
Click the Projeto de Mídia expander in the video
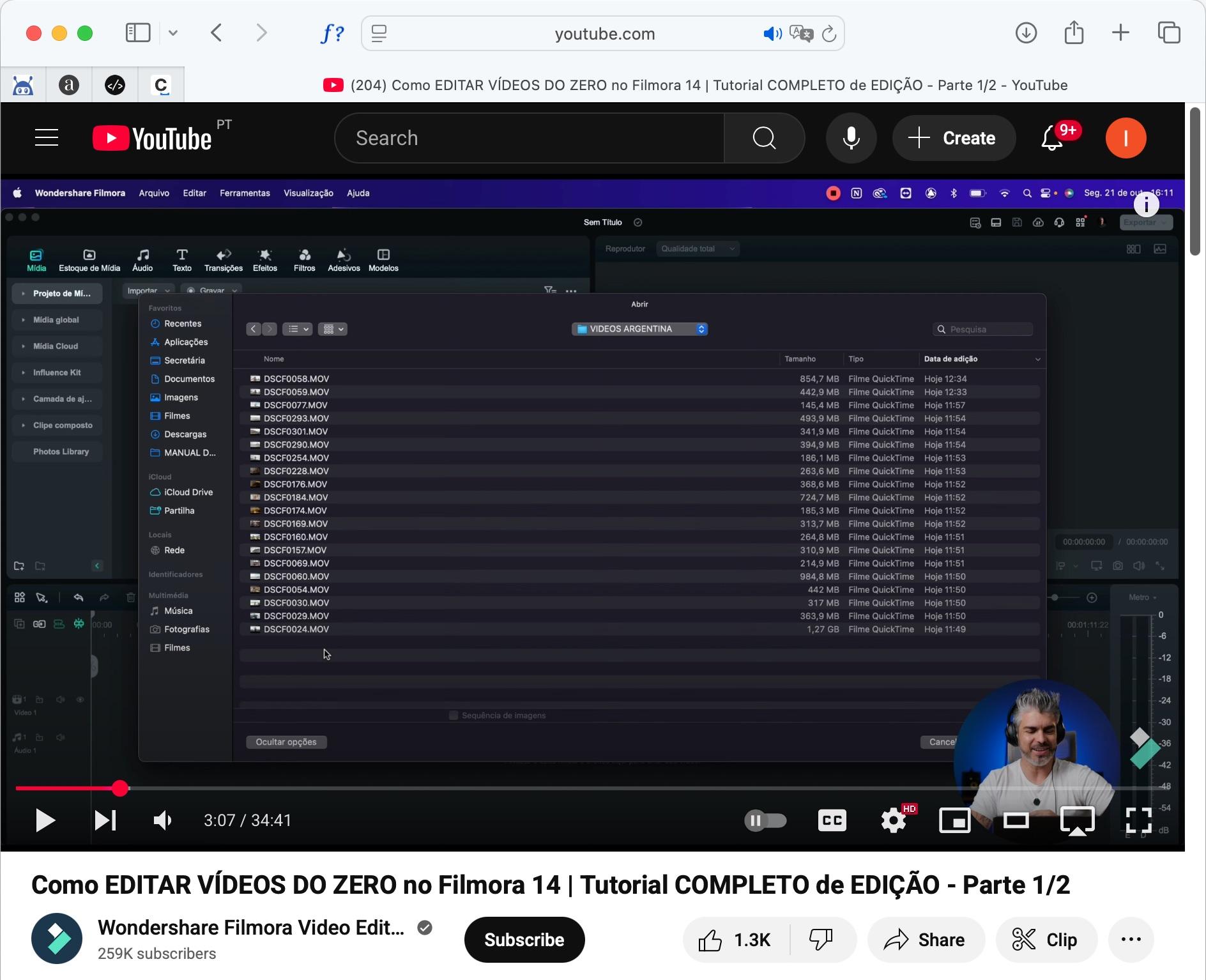[x=23, y=293]
